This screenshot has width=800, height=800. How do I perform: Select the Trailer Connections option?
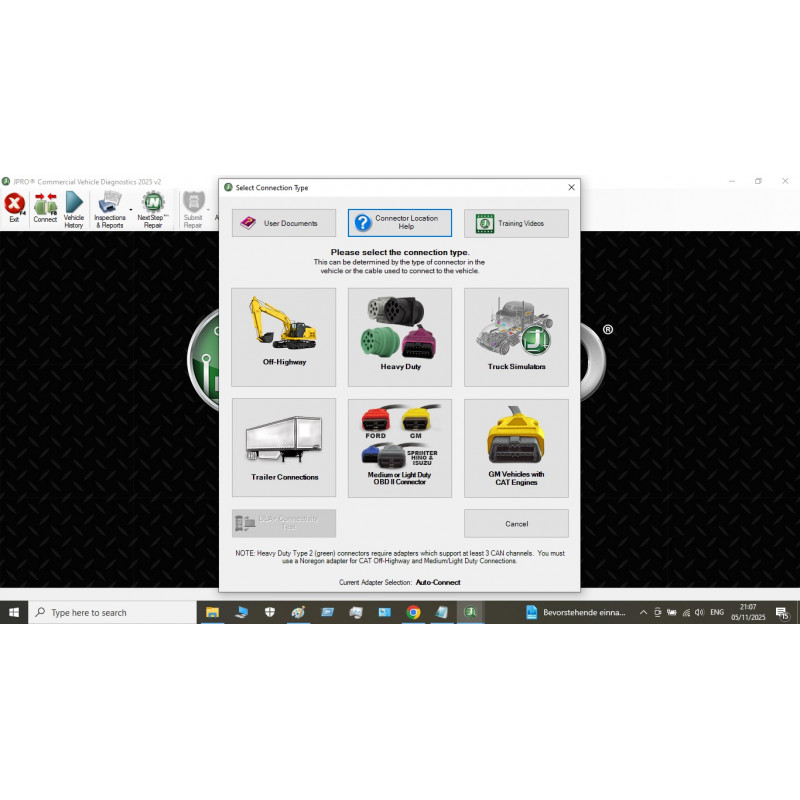pyautogui.click(x=283, y=446)
